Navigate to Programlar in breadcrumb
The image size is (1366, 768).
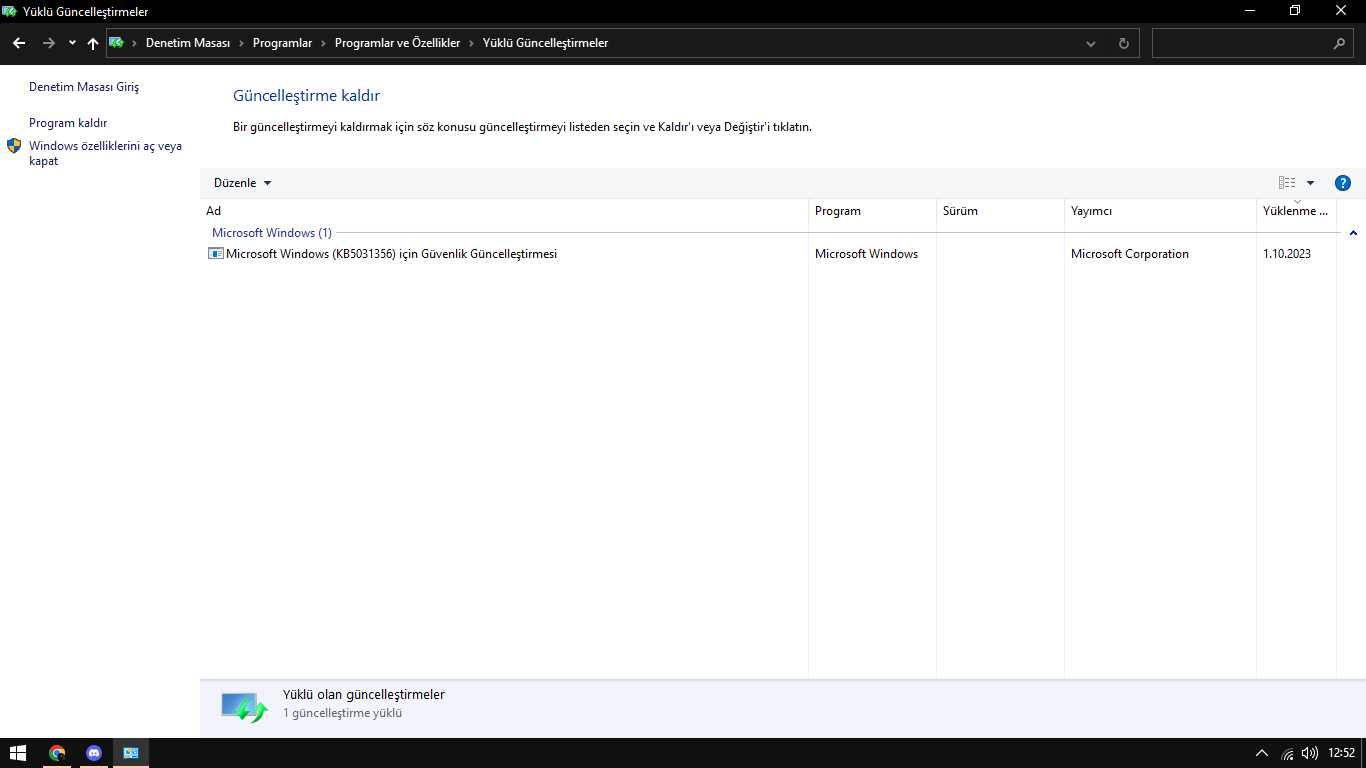coord(282,43)
